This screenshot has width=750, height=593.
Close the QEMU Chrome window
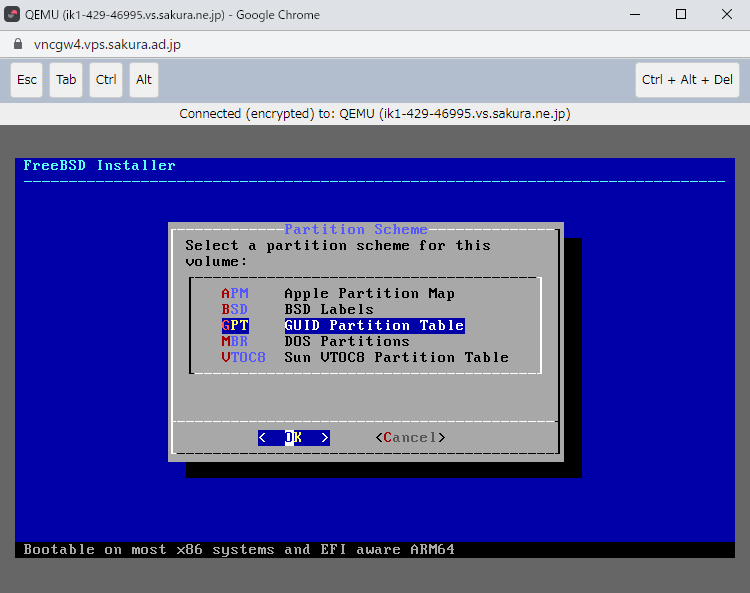(x=726, y=15)
